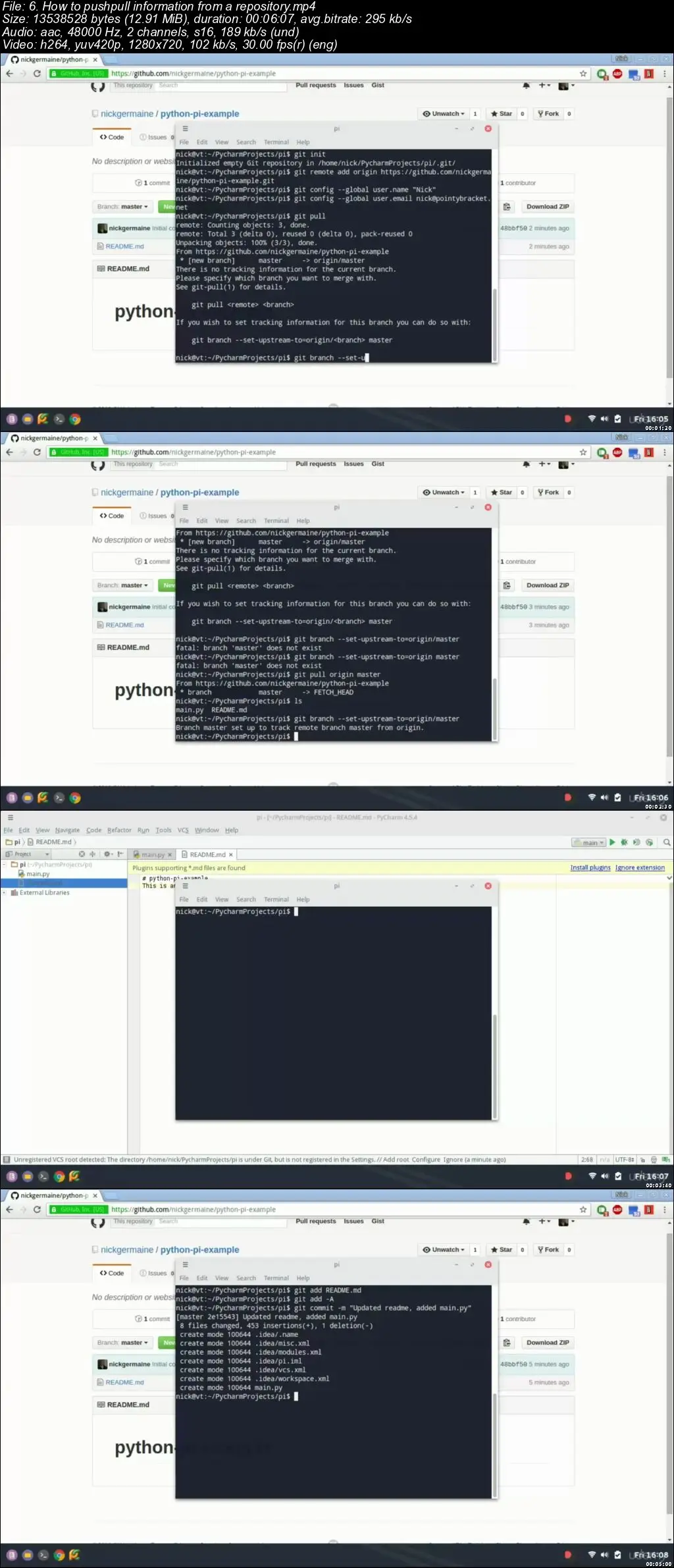Screen dimensions: 674x1568
Task: Click the Install plugins link in PyCharm
Action: [x=590, y=868]
